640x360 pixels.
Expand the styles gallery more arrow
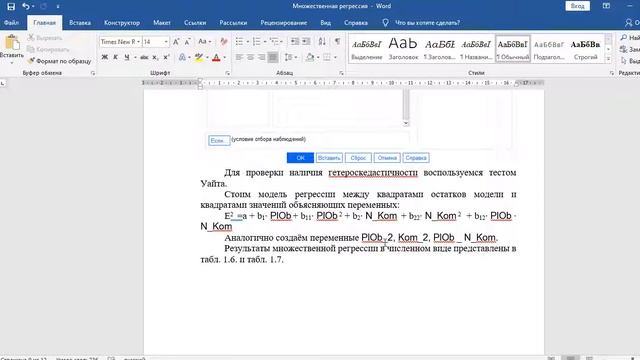pyautogui.click(x=608, y=59)
